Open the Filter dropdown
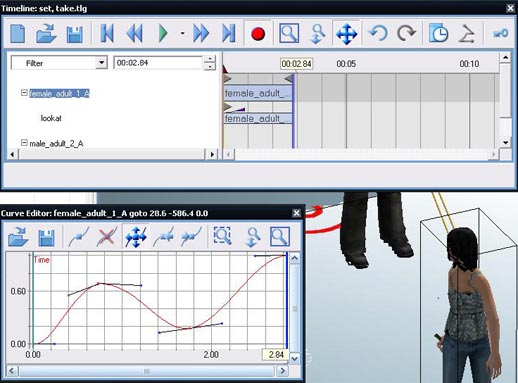518x383 pixels. (101, 63)
